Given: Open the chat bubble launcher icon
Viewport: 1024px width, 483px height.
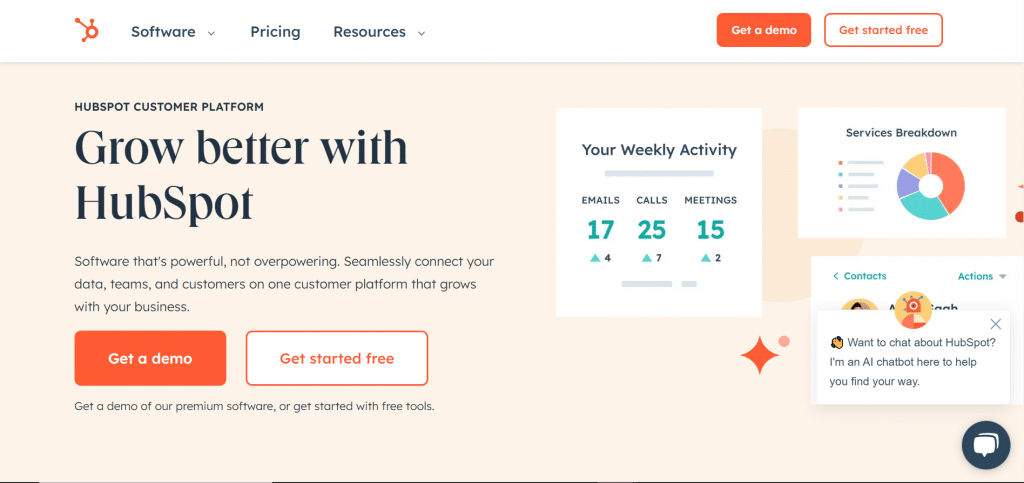Looking at the screenshot, I should pos(986,446).
